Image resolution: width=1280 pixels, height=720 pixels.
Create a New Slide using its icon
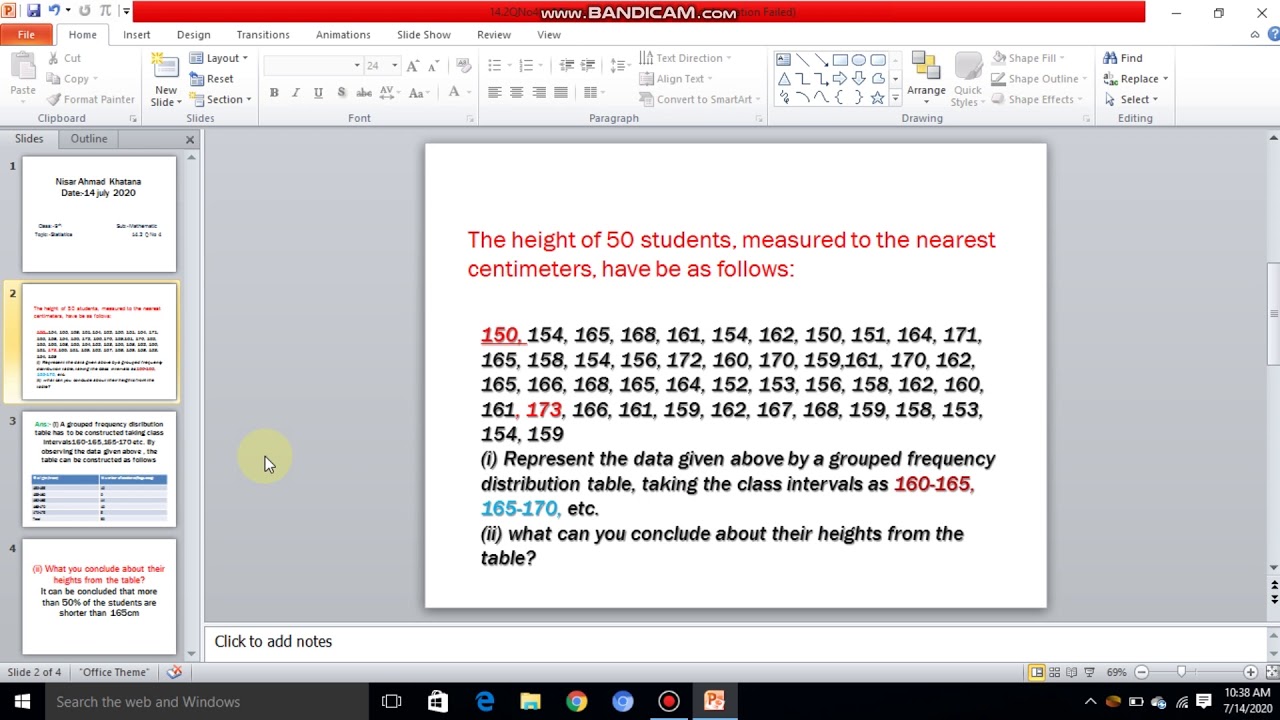(166, 66)
